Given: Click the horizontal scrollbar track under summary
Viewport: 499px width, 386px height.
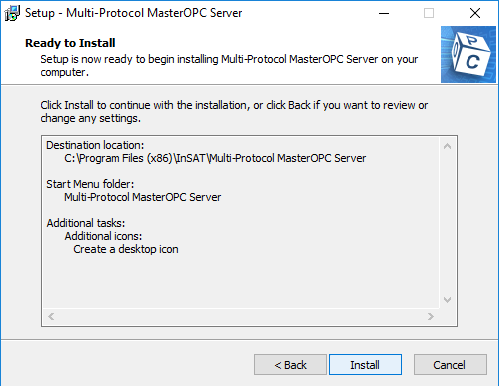Looking at the screenshot, I should (241, 316).
